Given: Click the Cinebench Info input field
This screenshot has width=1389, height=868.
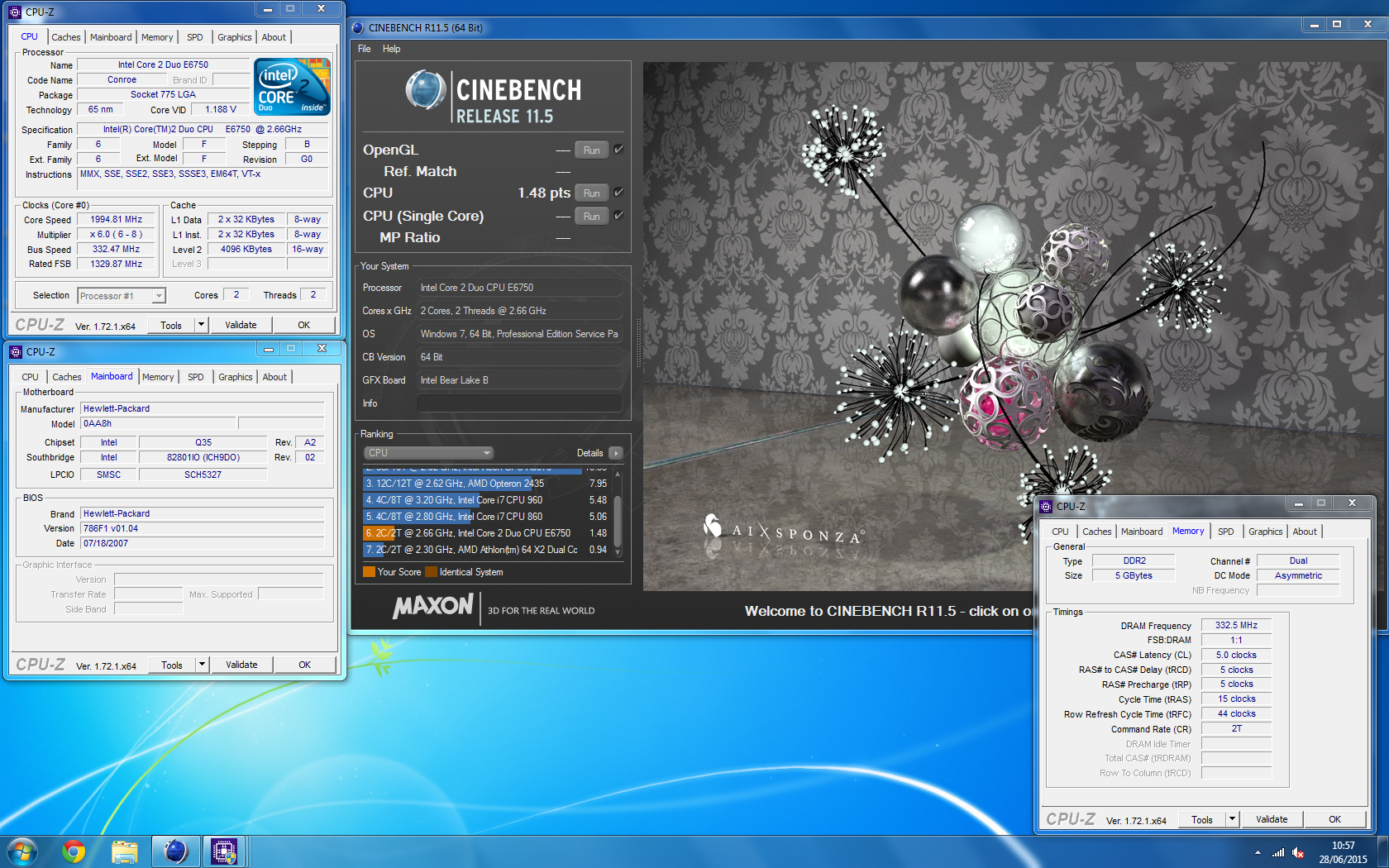Looking at the screenshot, I should coord(519,403).
